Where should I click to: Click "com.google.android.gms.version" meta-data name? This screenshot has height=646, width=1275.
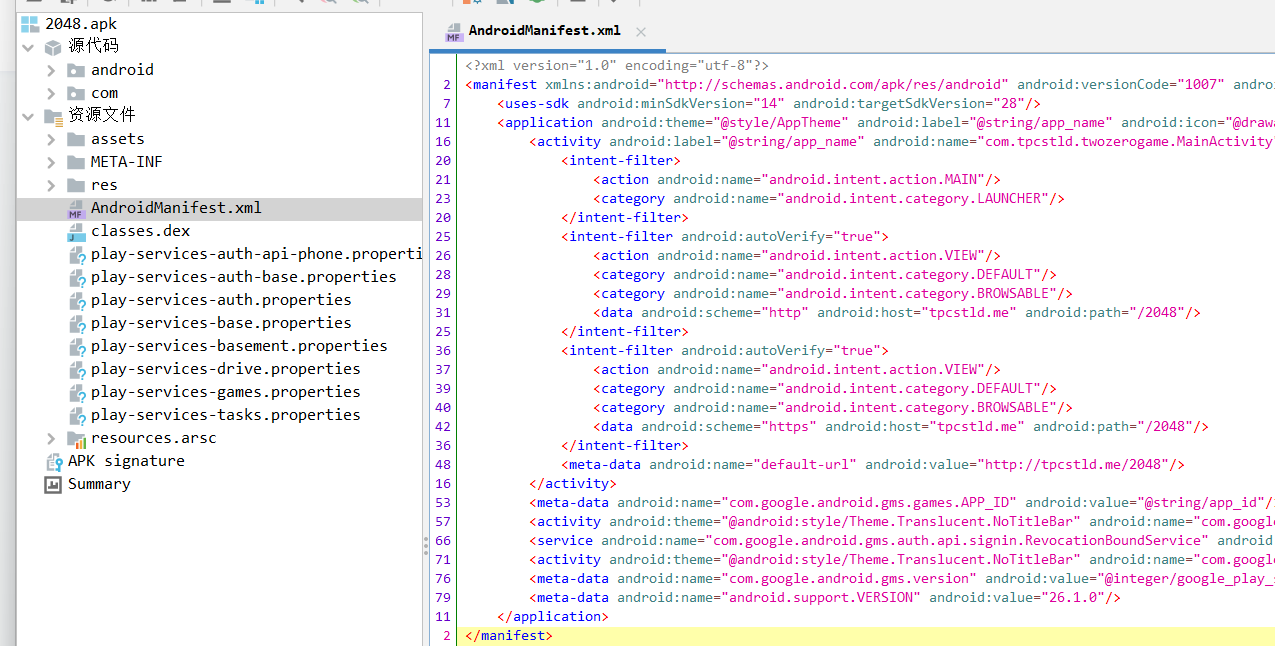coord(849,579)
